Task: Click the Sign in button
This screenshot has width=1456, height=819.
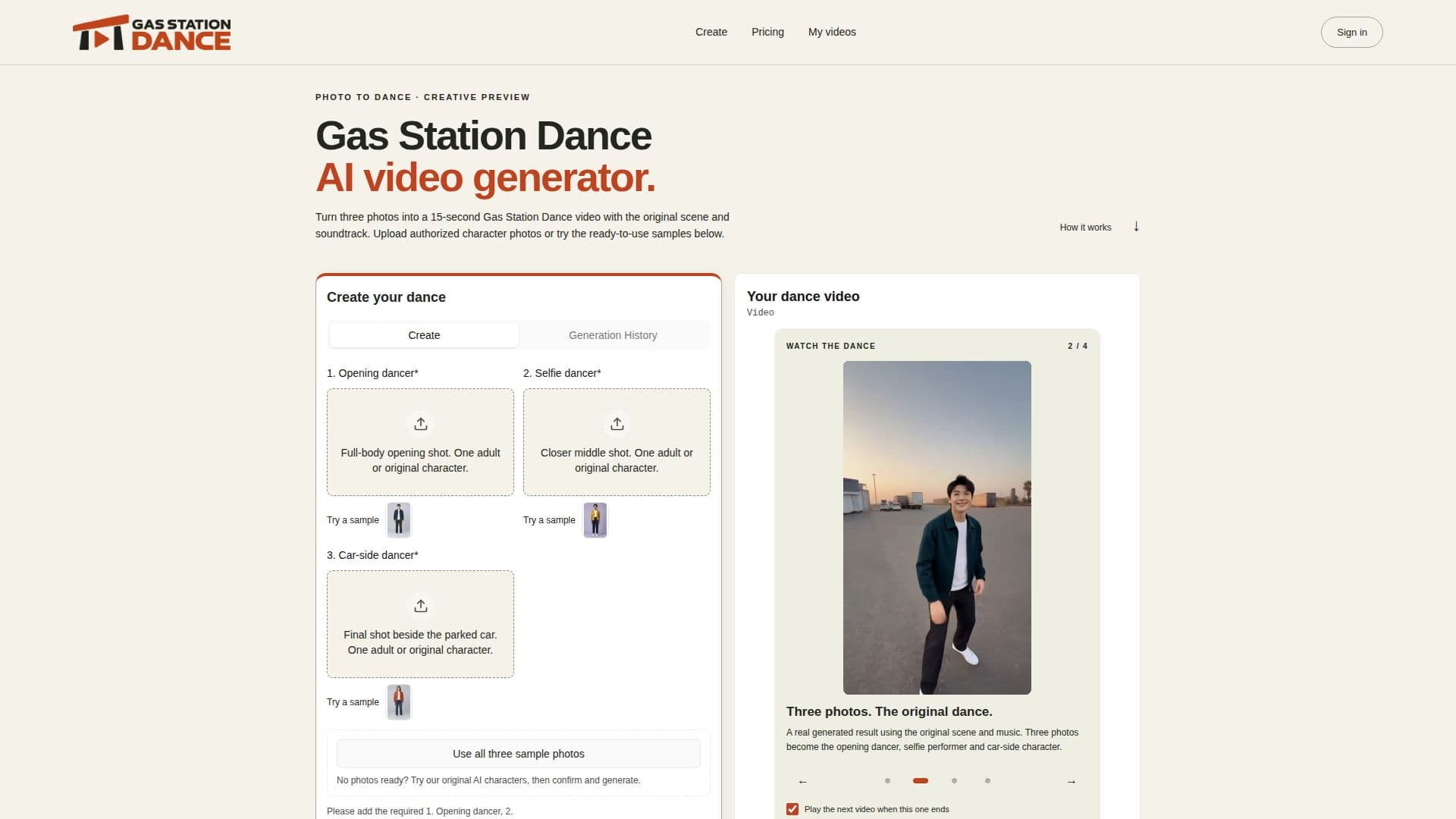Action: pyautogui.click(x=1351, y=33)
